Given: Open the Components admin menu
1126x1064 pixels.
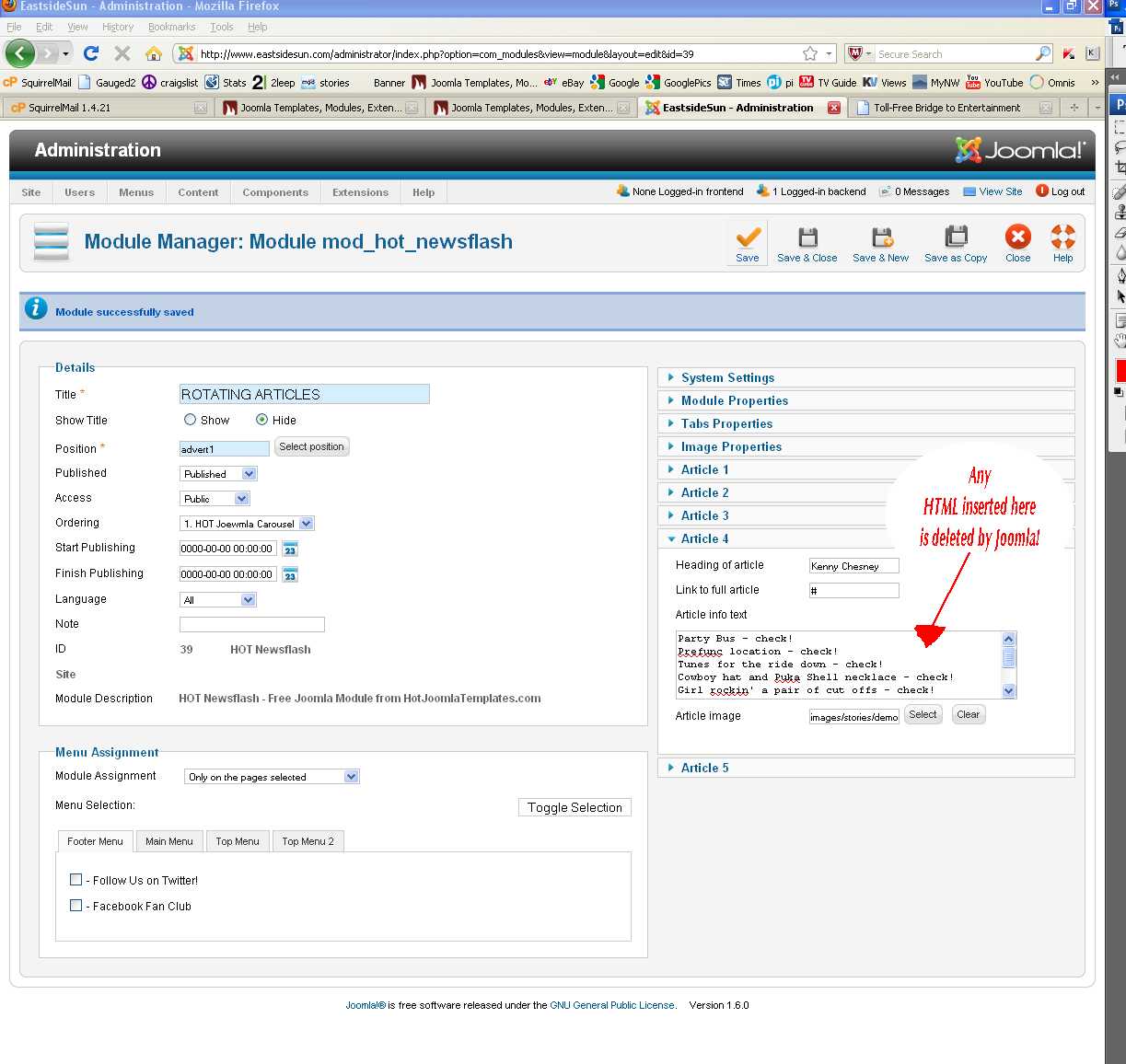Looking at the screenshot, I should pyautogui.click(x=275, y=192).
